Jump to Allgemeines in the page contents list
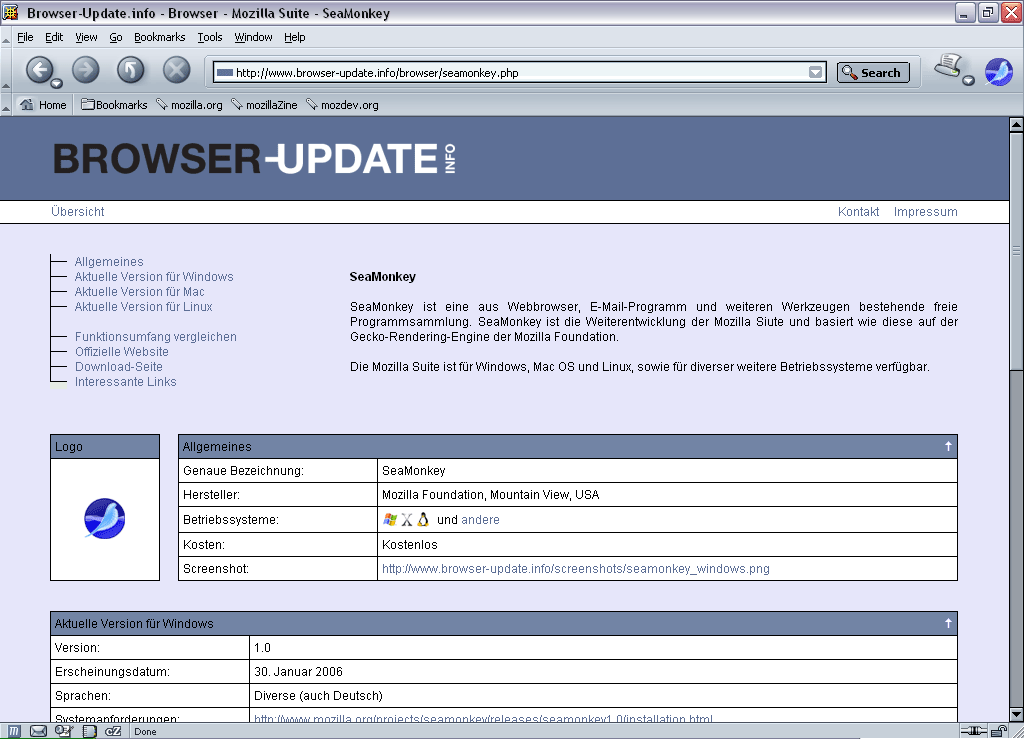 click(109, 262)
